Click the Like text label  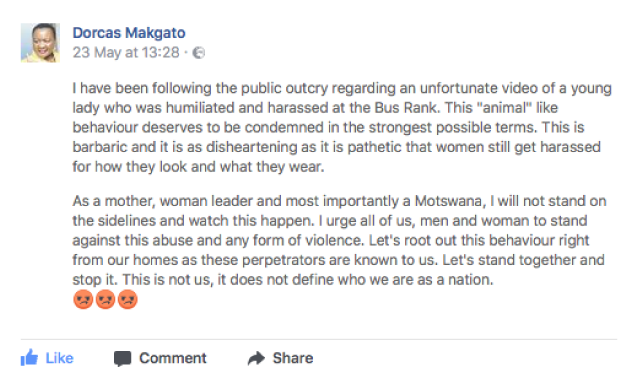59,358
